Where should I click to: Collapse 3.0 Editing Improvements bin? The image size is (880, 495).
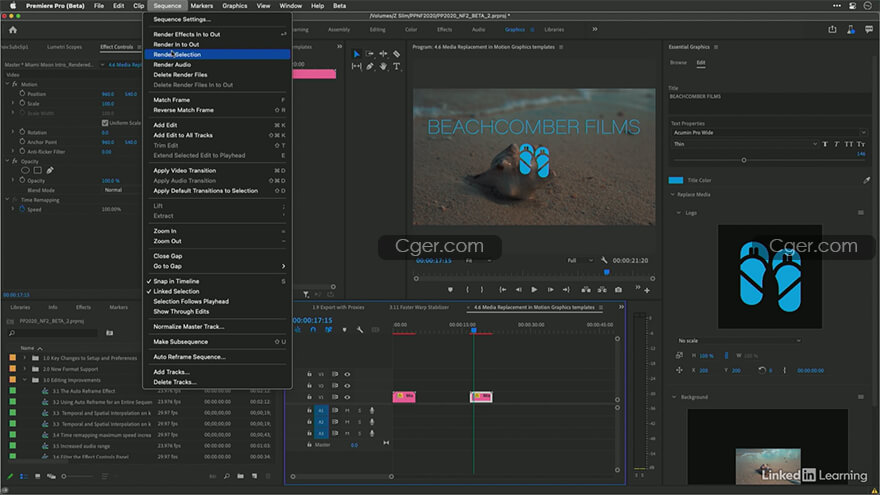point(25,380)
